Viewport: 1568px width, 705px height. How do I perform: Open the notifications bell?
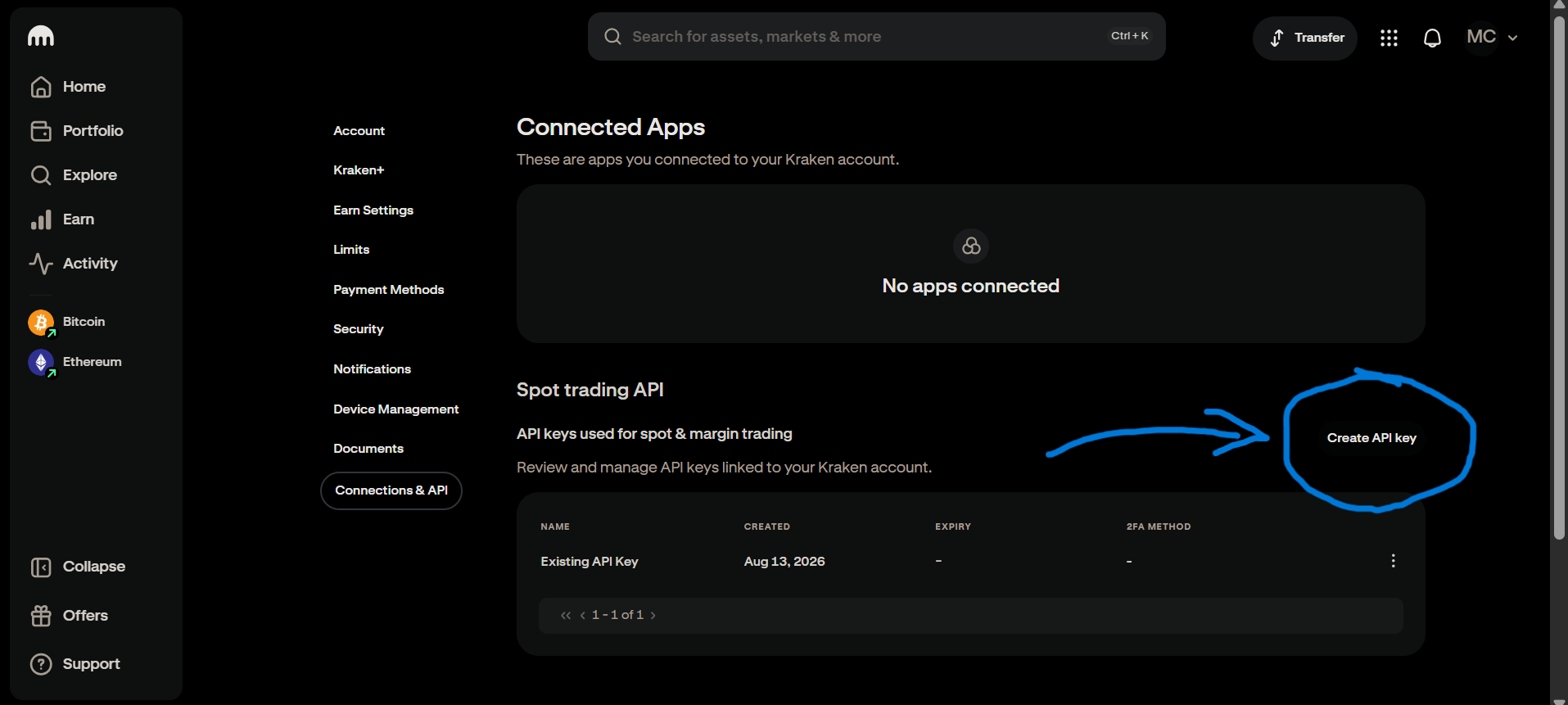(1432, 38)
